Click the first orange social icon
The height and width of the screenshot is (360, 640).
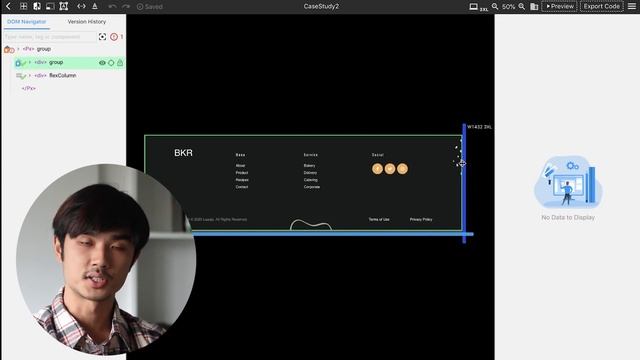pos(377,169)
